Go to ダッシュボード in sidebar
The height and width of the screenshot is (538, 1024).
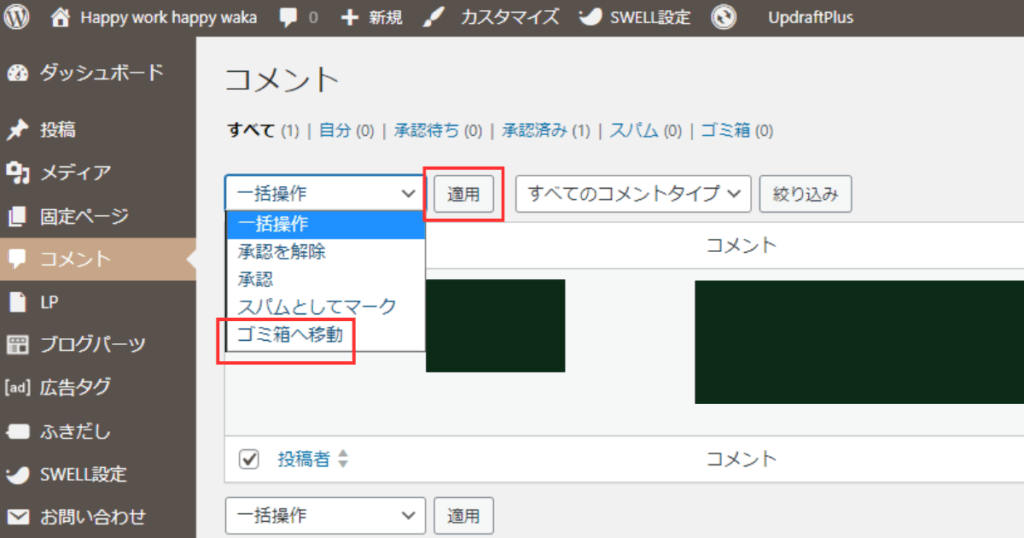point(101,73)
